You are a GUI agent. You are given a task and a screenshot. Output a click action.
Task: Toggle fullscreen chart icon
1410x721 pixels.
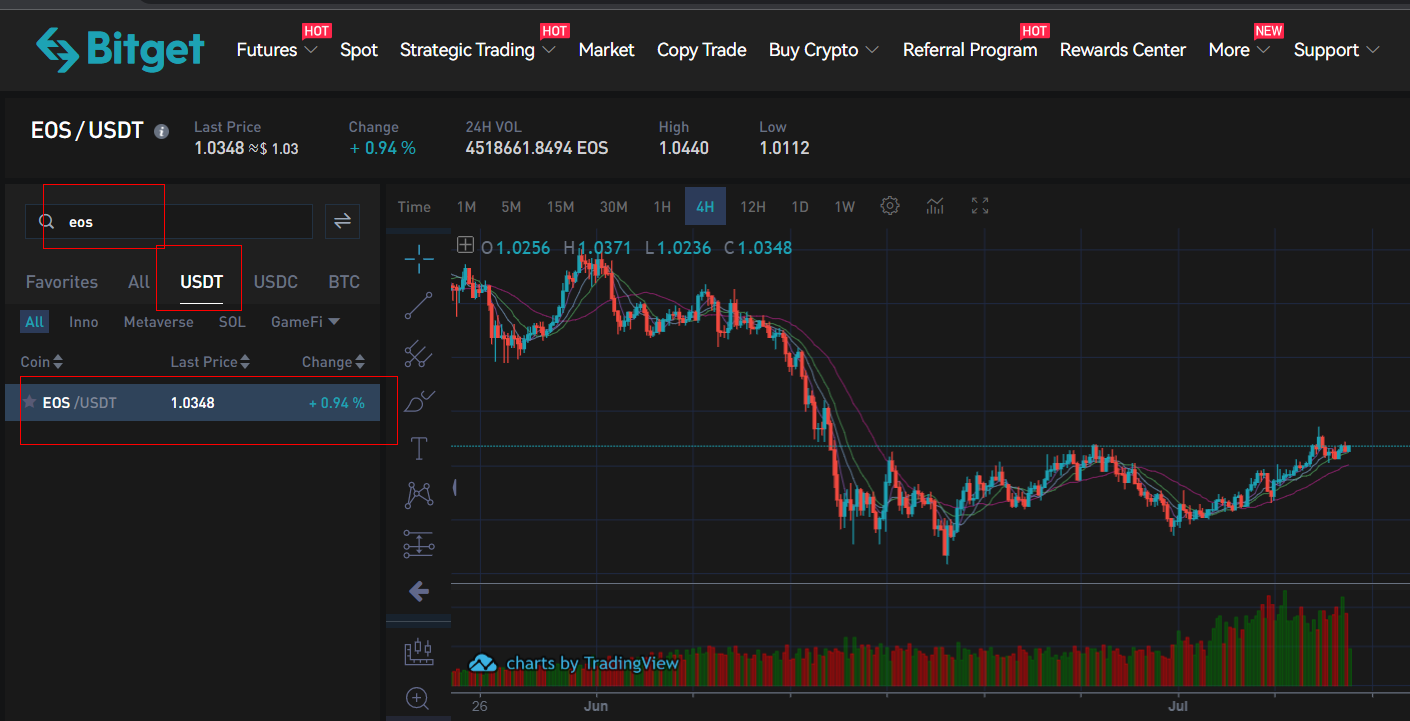coord(980,206)
